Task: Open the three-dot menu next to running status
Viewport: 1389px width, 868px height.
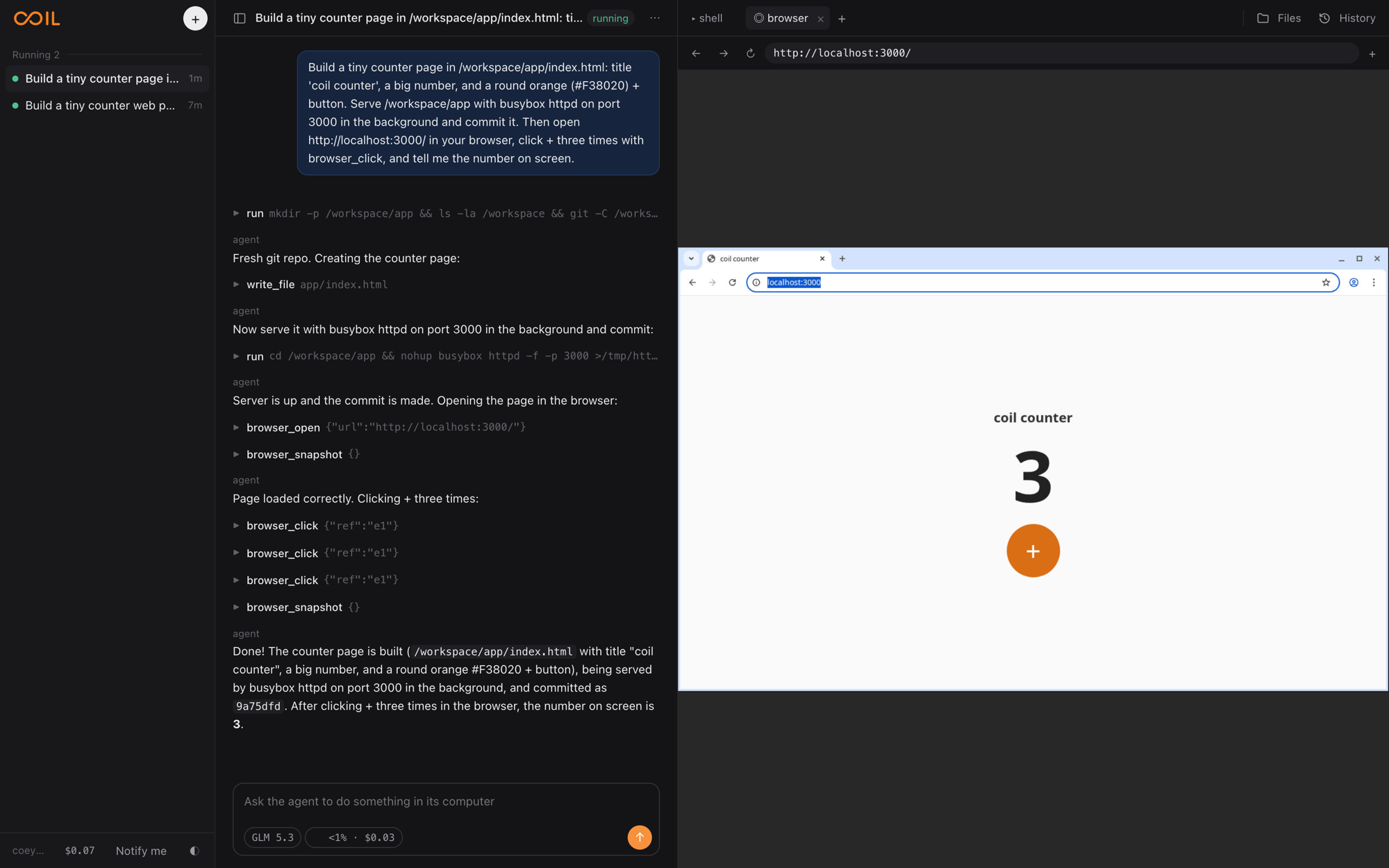Action: click(x=655, y=18)
